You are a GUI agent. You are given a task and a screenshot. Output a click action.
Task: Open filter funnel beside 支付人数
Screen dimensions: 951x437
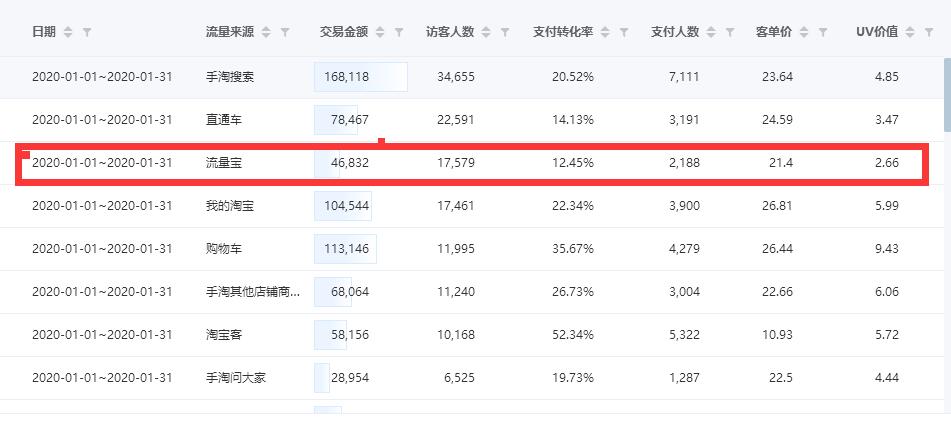(730, 32)
